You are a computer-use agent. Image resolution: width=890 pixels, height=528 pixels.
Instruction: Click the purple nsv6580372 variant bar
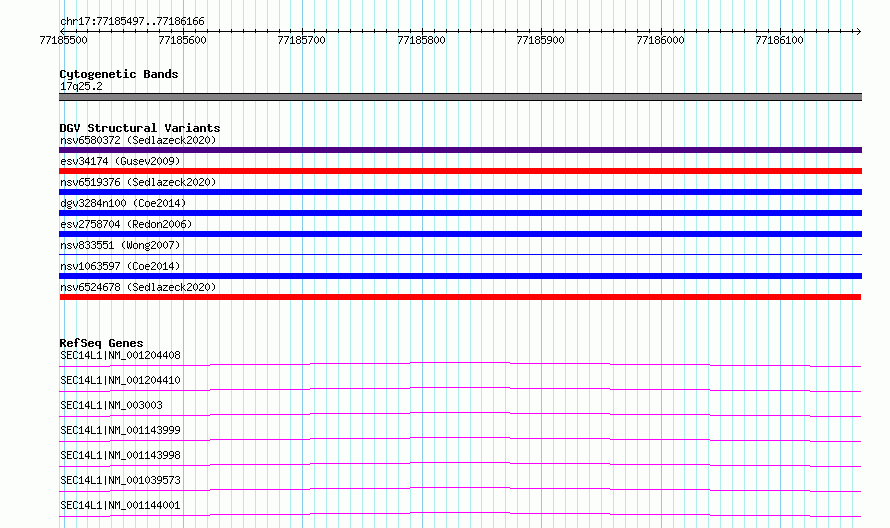point(460,150)
